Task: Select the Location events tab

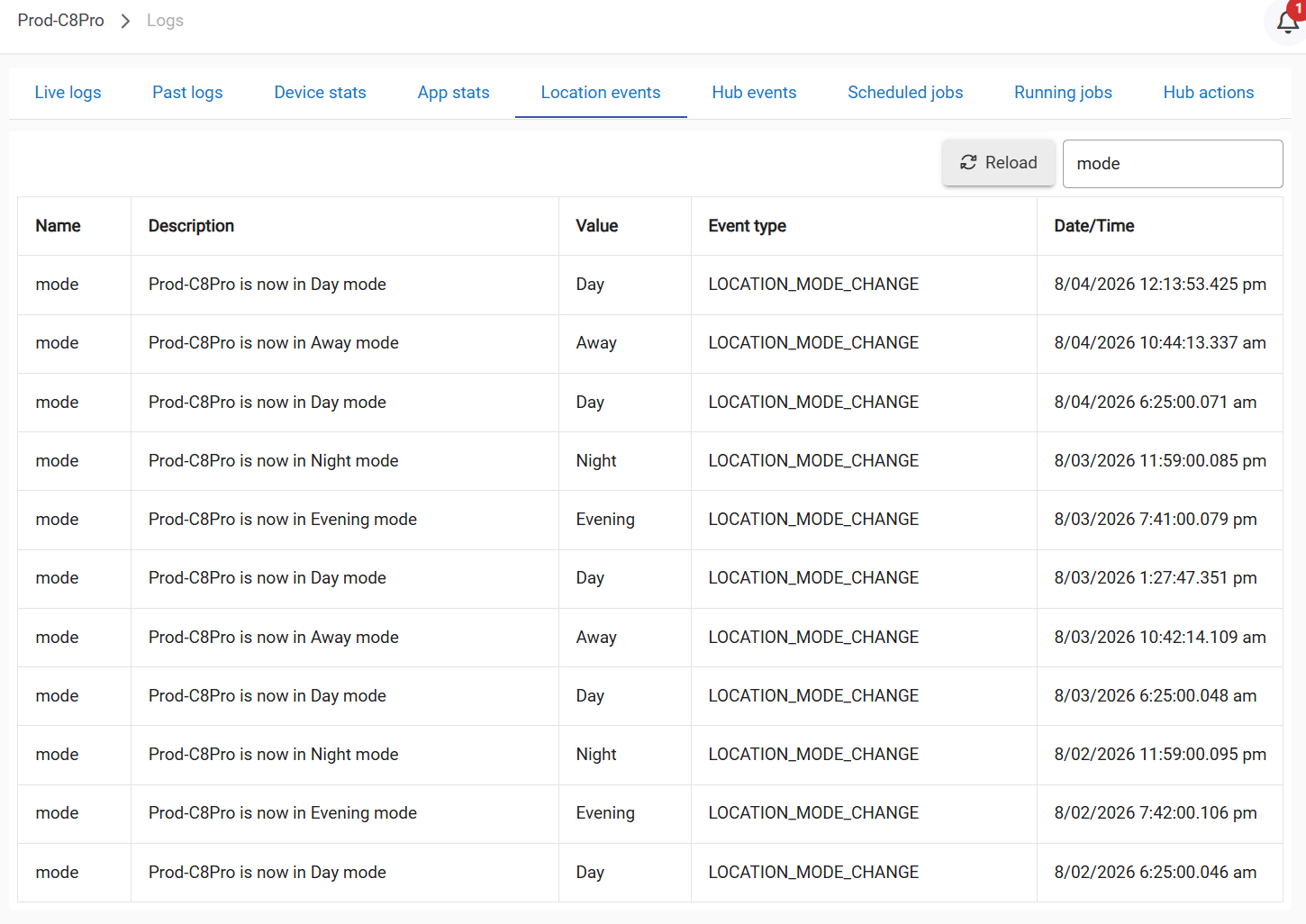Action: pos(601,93)
